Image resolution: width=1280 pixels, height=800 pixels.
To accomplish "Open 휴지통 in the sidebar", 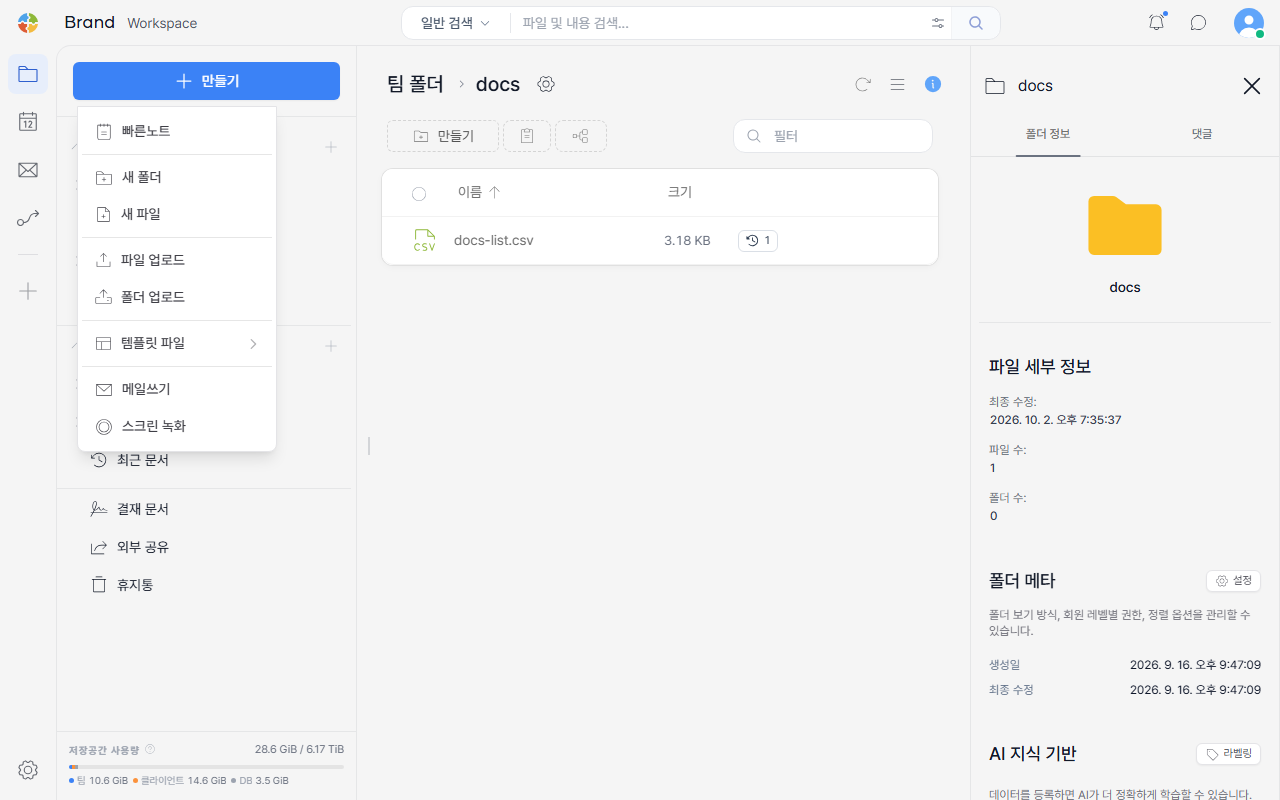I will pos(135,585).
